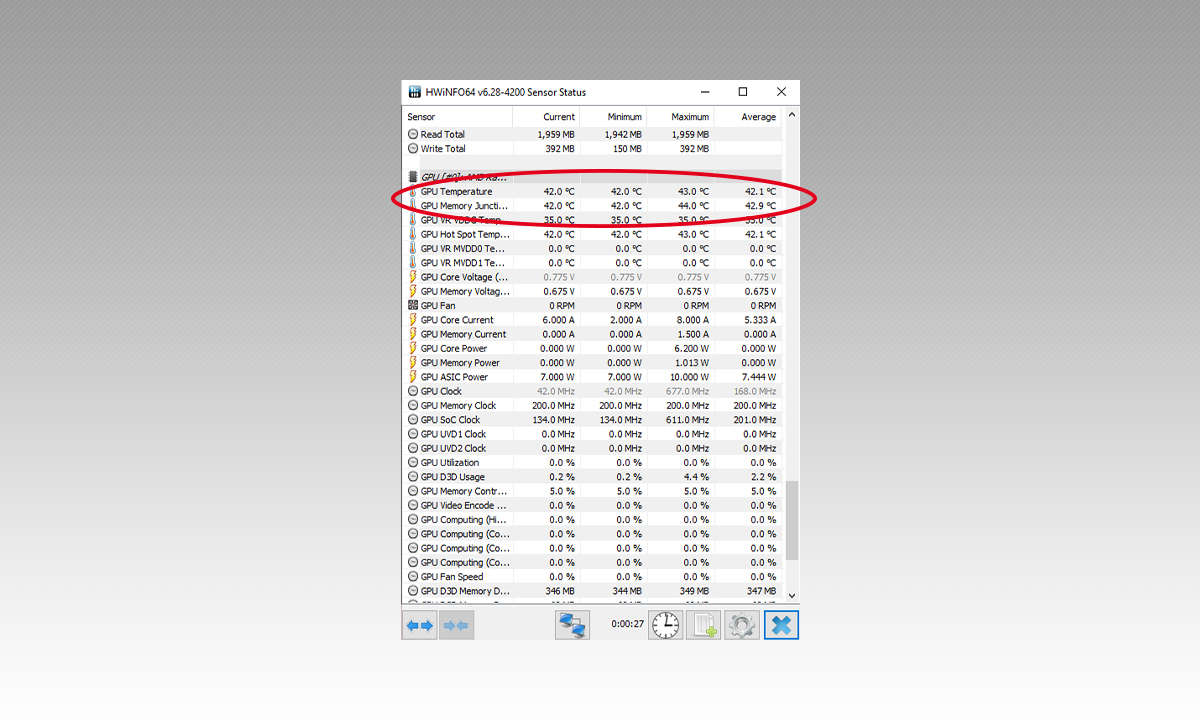This screenshot has height=720, width=1200.
Task: Click the thermometer icon beside GPU Hot Spot Temp
Action: tap(413, 234)
